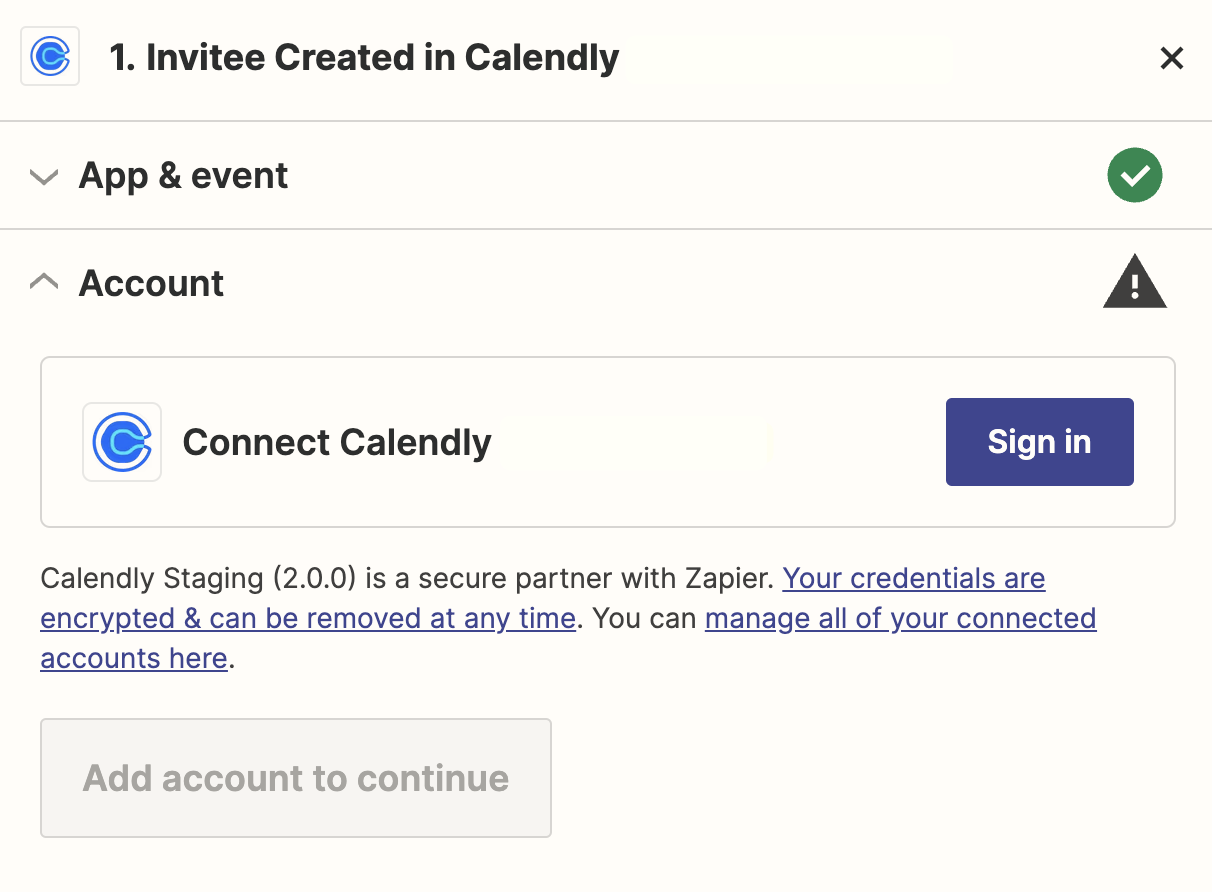
Task: Click the Connect Calendly label text
Action: coord(337,442)
